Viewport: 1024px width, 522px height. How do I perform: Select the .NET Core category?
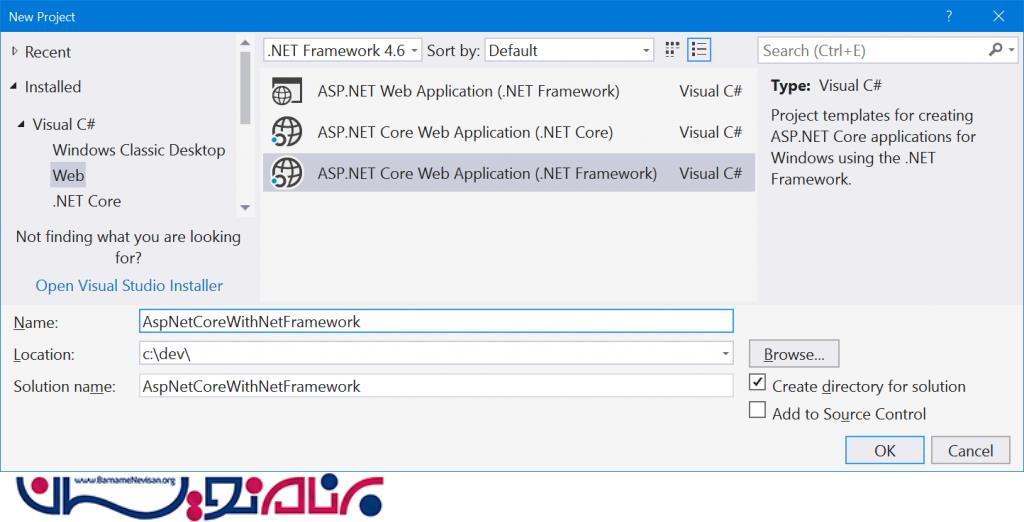(87, 201)
